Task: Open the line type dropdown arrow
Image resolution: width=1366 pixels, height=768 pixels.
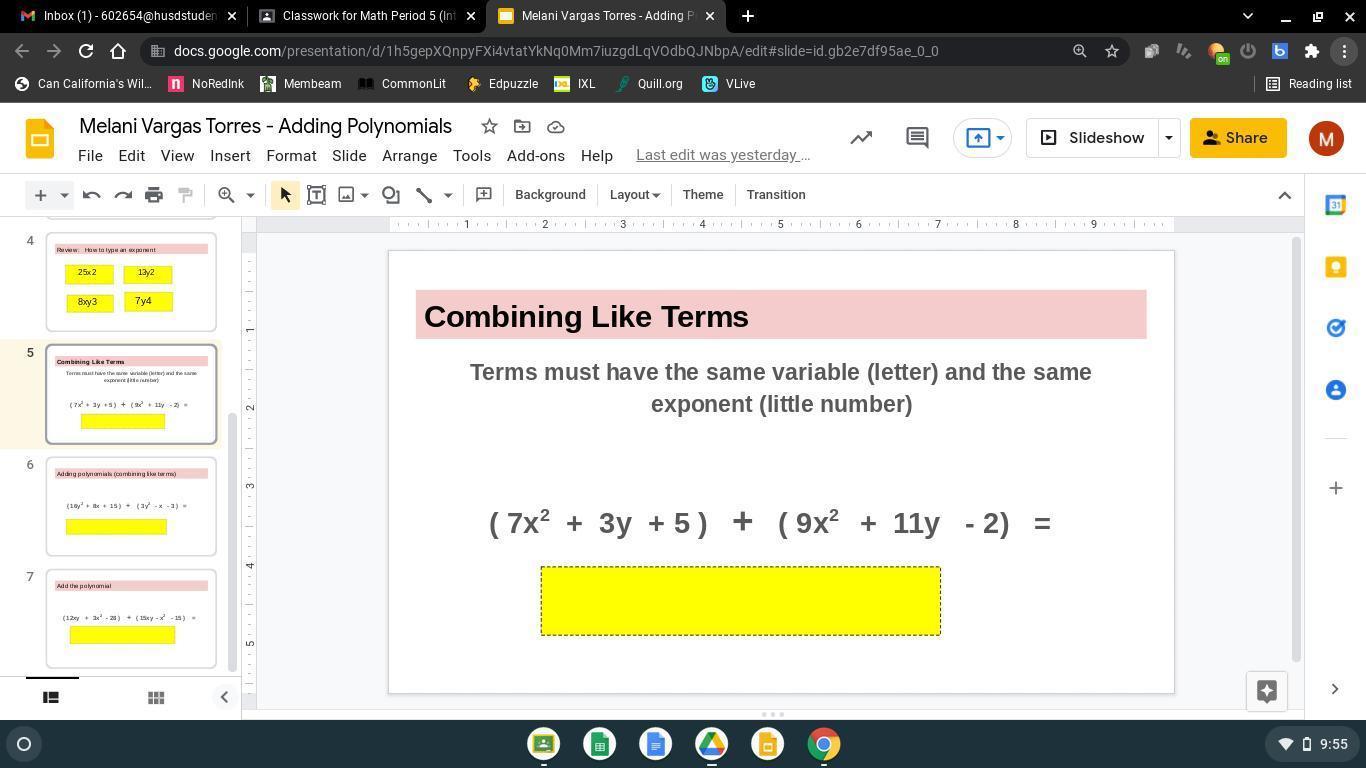Action: [x=448, y=195]
